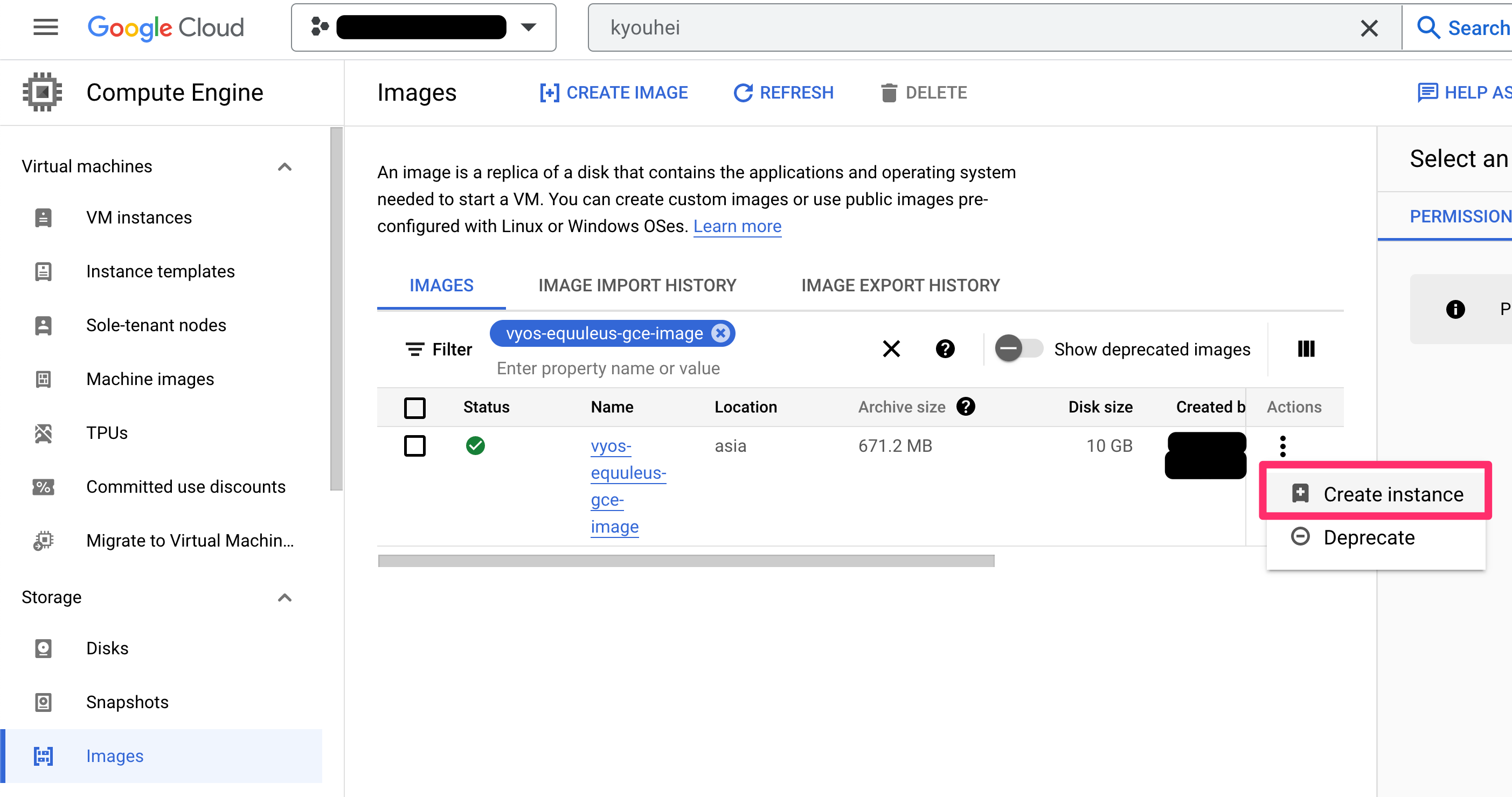1512x797 pixels.
Task: Open the Learn more link
Action: coord(737,226)
